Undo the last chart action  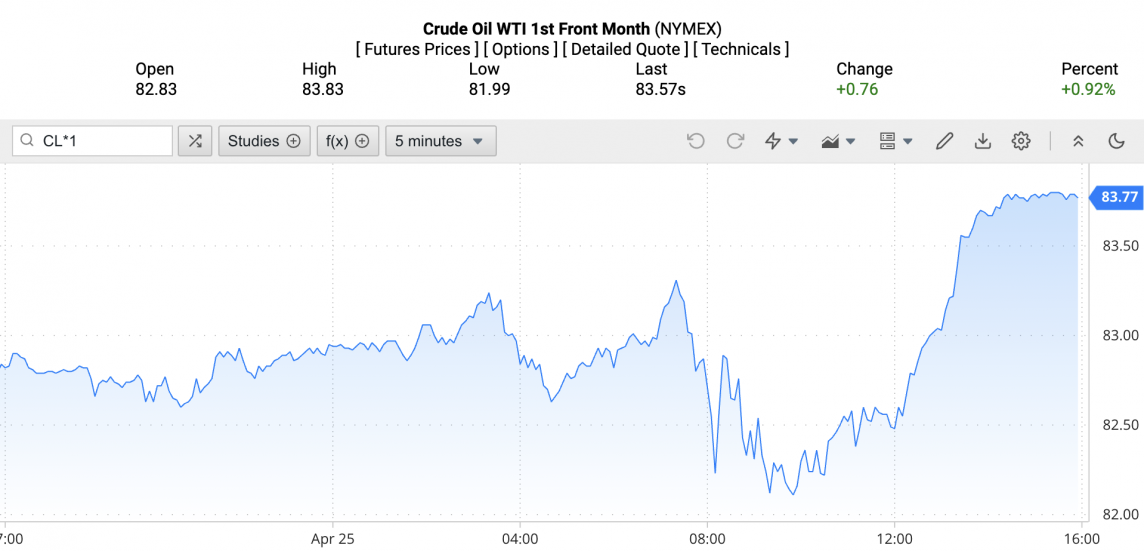pyautogui.click(x=696, y=141)
